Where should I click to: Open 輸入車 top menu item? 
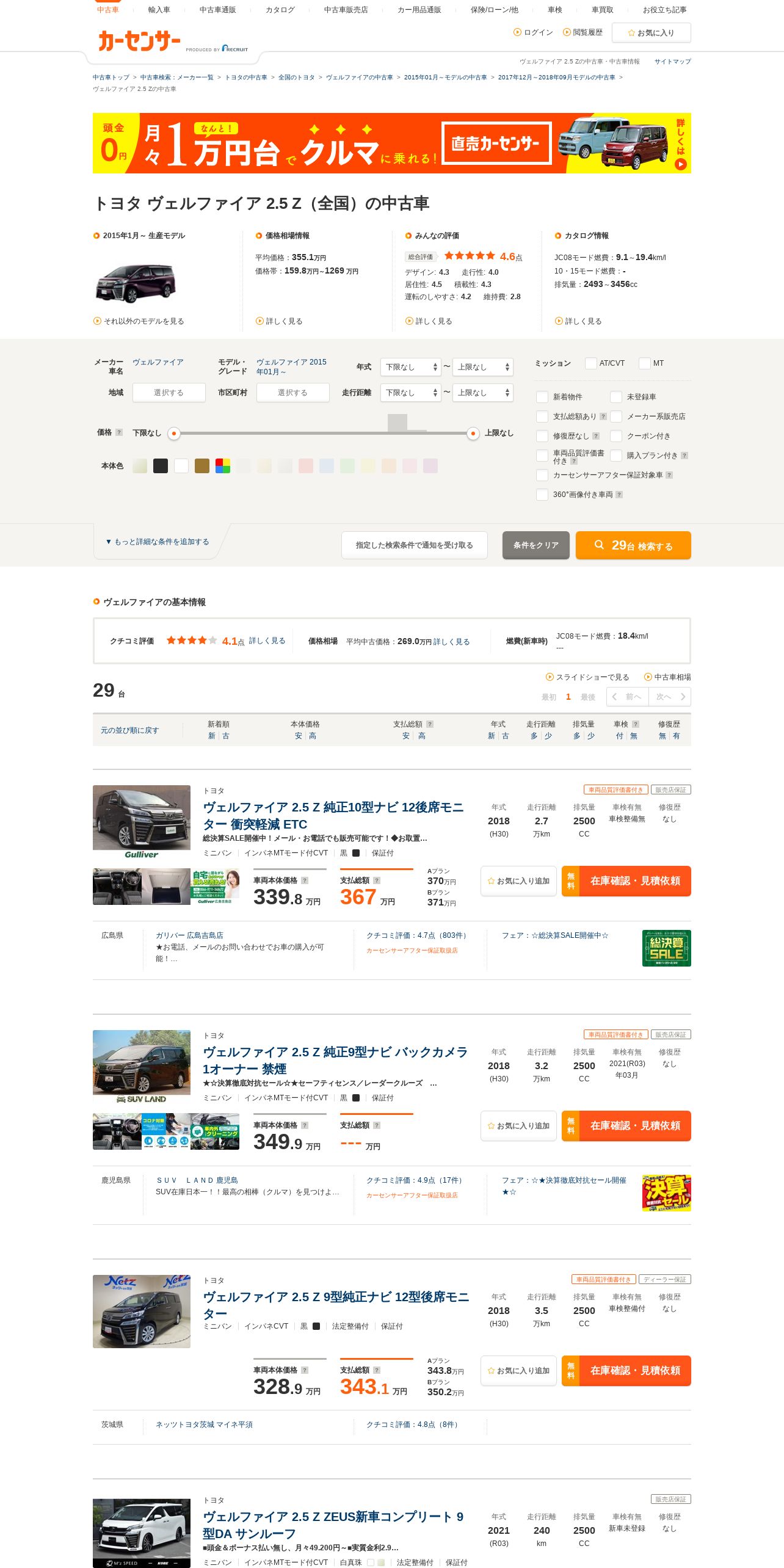click(x=159, y=10)
